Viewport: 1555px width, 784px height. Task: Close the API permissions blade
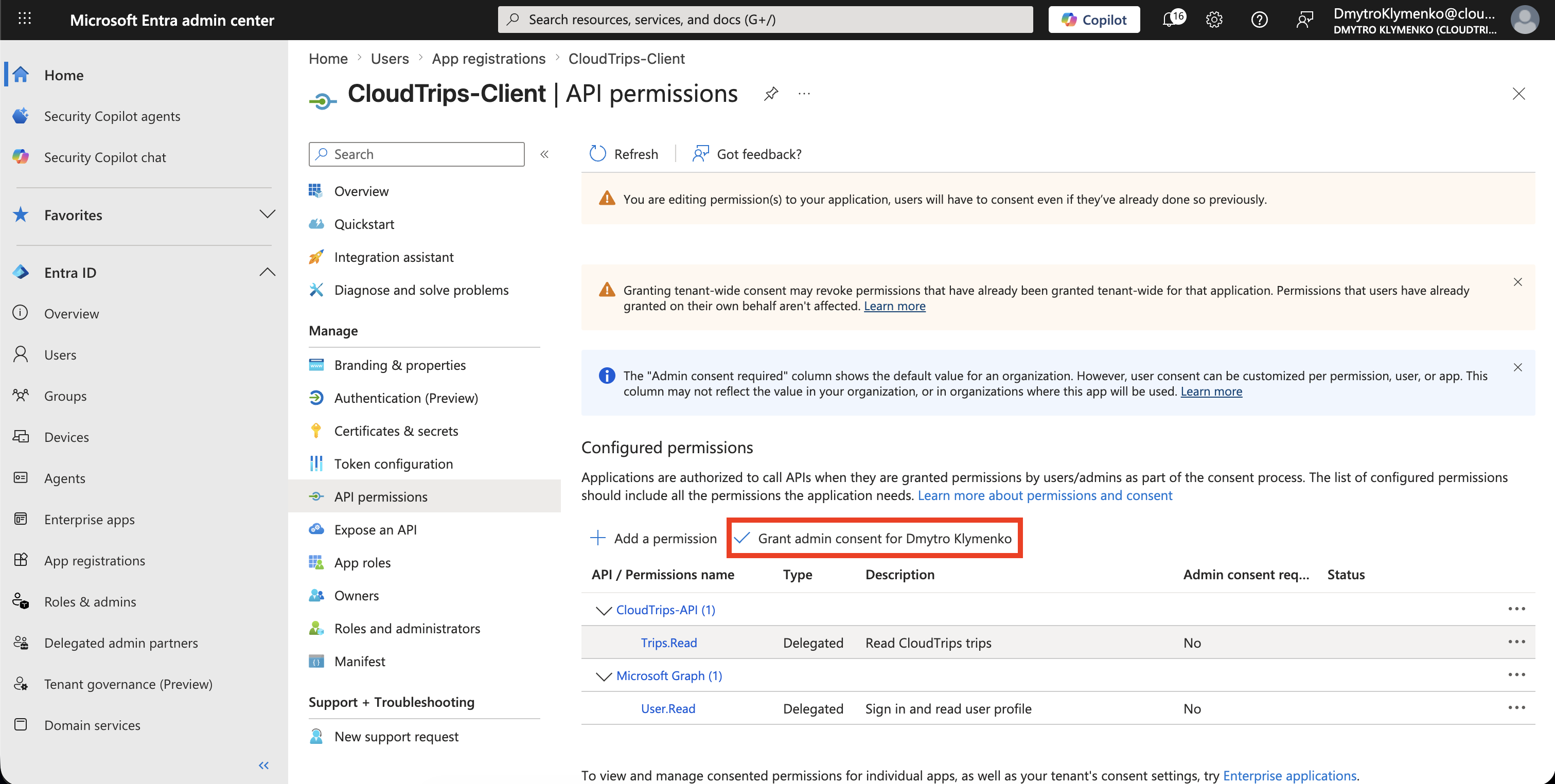tap(1518, 94)
